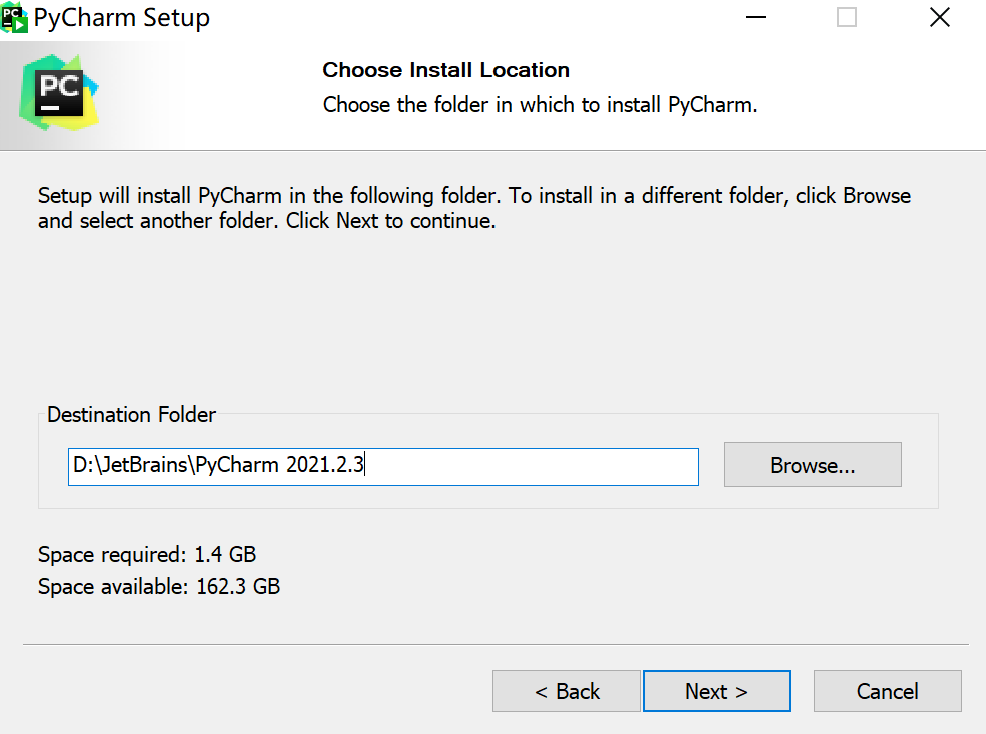Click the Choose Install Location heading
Screen dimensions: 986x734
(446, 70)
